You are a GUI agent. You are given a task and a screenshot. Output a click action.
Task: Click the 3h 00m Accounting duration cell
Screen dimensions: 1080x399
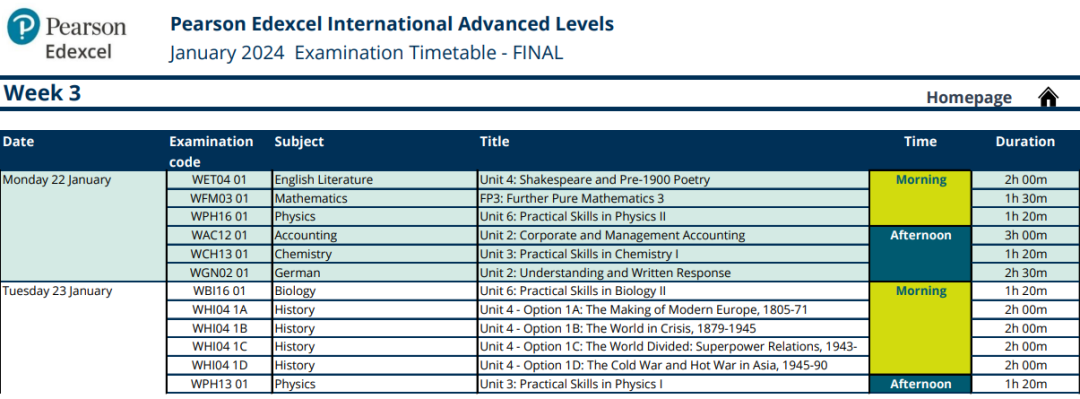1026,236
